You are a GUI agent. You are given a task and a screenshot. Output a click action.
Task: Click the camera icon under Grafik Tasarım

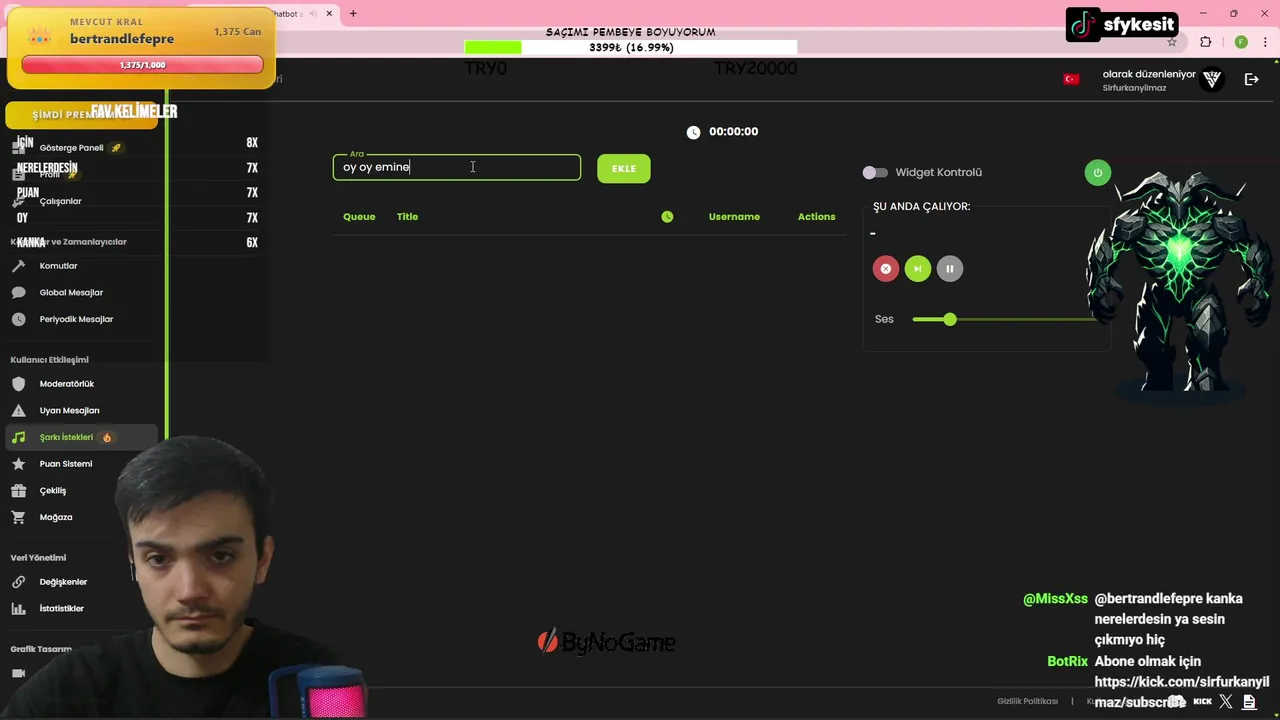(x=18, y=673)
